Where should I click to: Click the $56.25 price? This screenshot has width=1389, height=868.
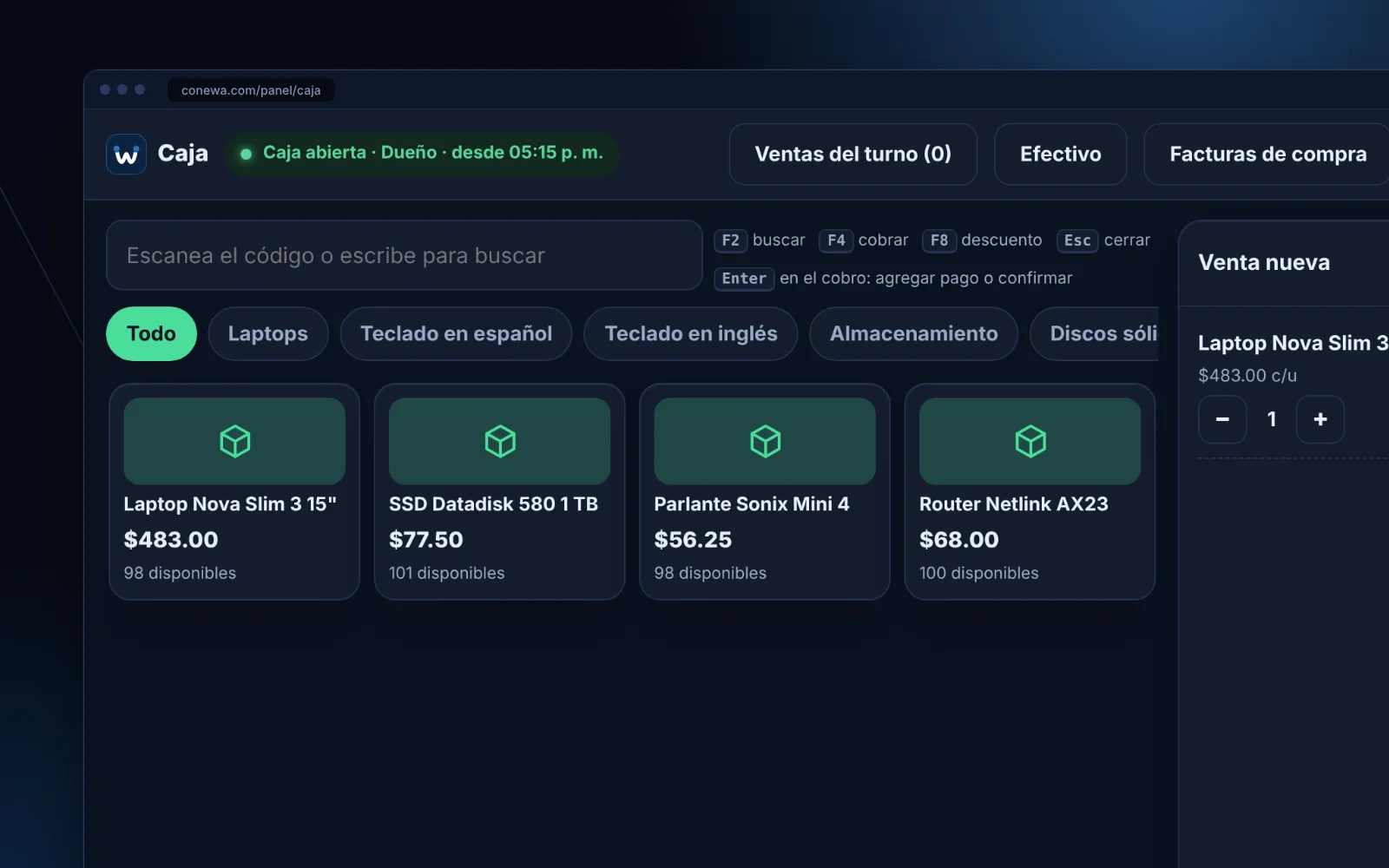coord(693,540)
